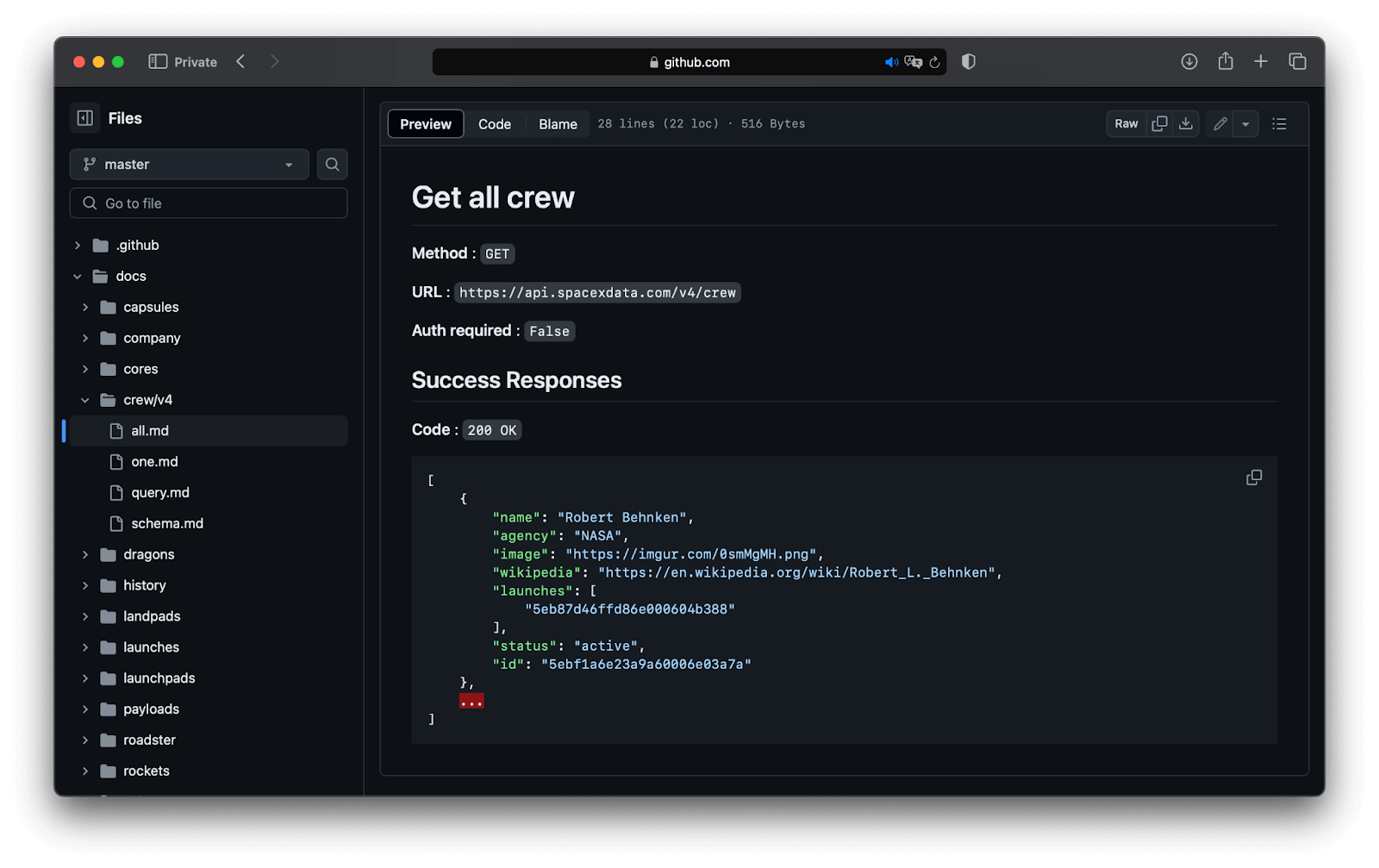1379x868 pixels.
Task: Copy the JSON code block
Action: pyautogui.click(x=1254, y=478)
